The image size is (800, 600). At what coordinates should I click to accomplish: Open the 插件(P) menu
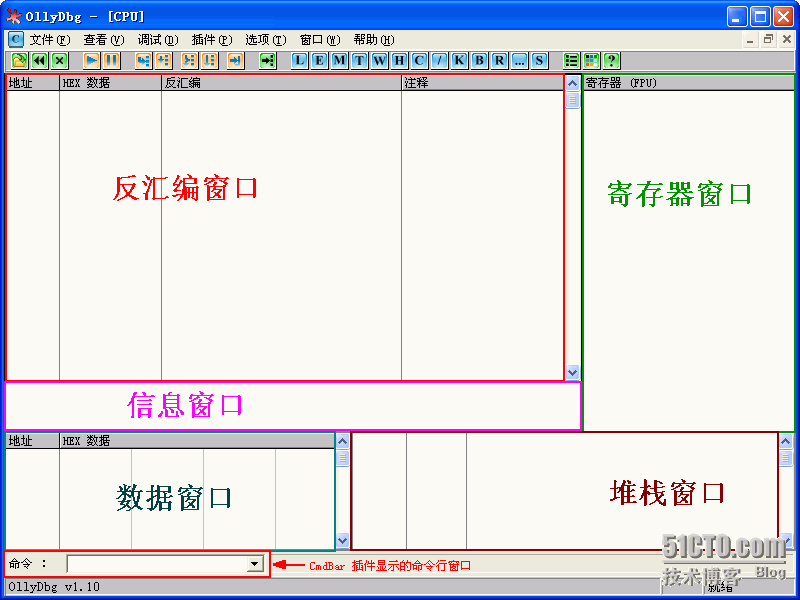pyautogui.click(x=212, y=40)
